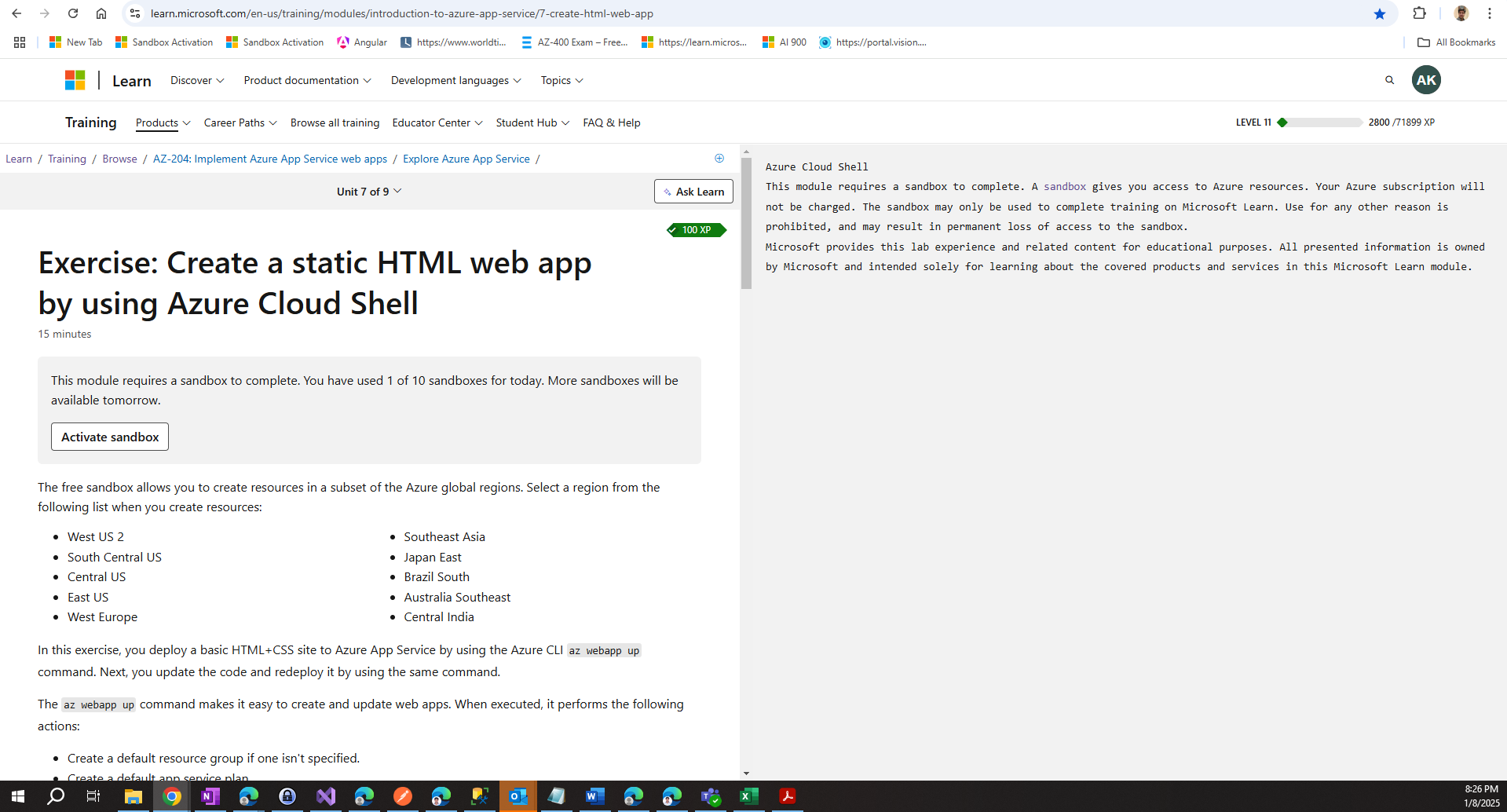Go to the Training home heading
The width and height of the screenshot is (1507, 812).
click(90, 123)
